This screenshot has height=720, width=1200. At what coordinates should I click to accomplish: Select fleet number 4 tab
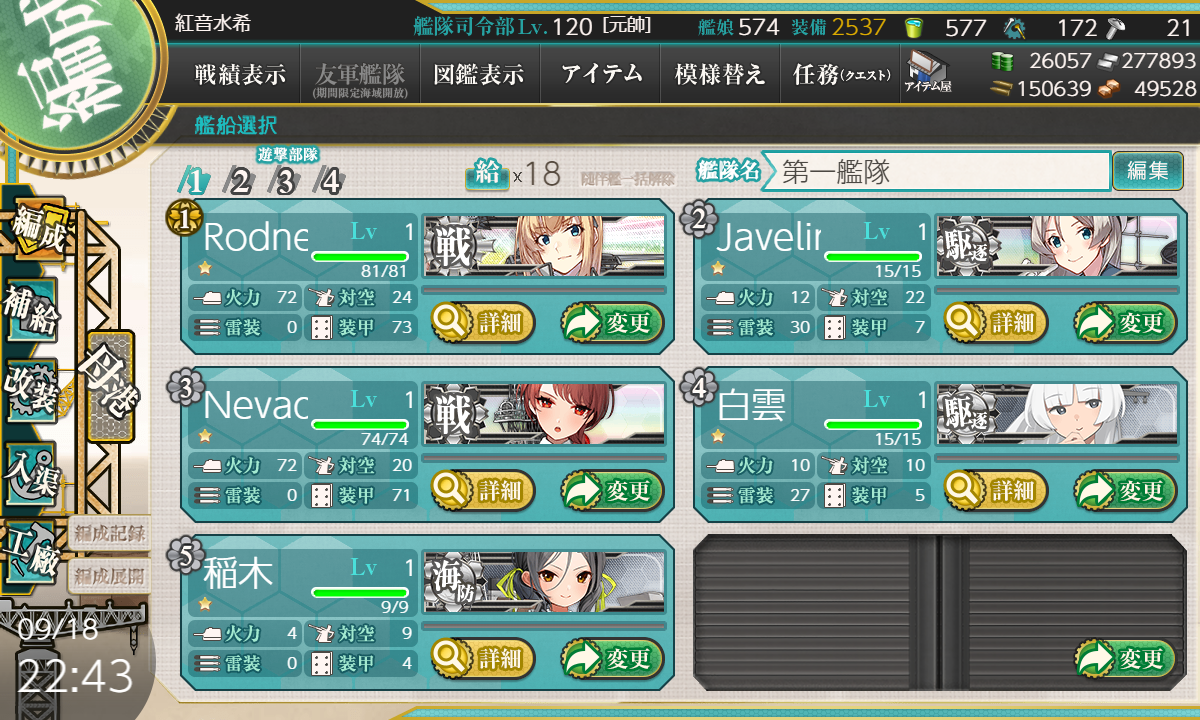[x=329, y=181]
